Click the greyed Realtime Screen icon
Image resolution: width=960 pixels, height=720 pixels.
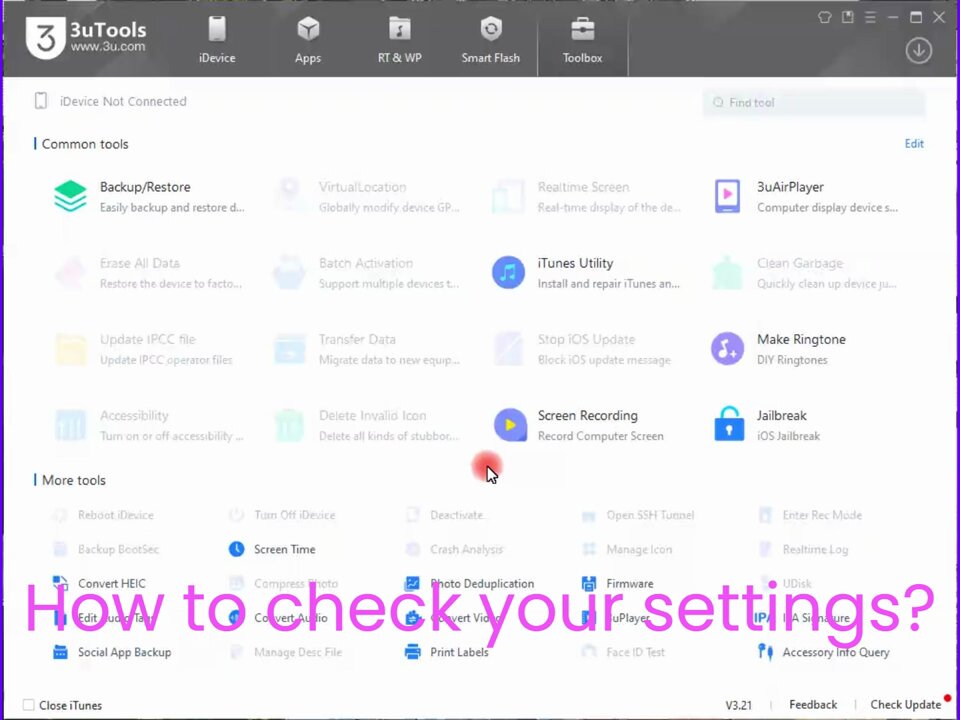[x=508, y=196]
